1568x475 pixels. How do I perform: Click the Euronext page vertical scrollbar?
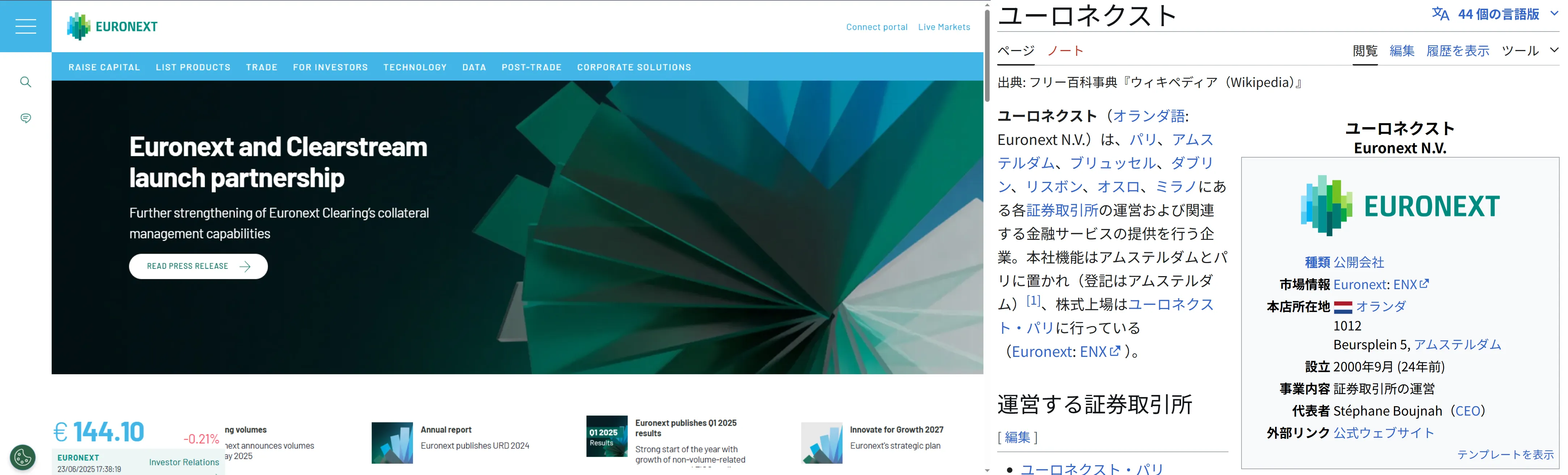pyautogui.click(x=987, y=55)
